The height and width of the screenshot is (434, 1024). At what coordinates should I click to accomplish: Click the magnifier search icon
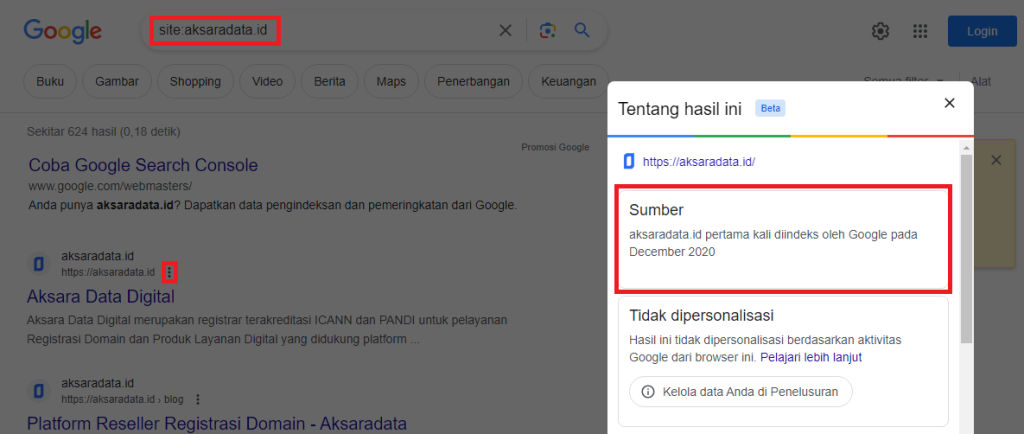coord(582,30)
